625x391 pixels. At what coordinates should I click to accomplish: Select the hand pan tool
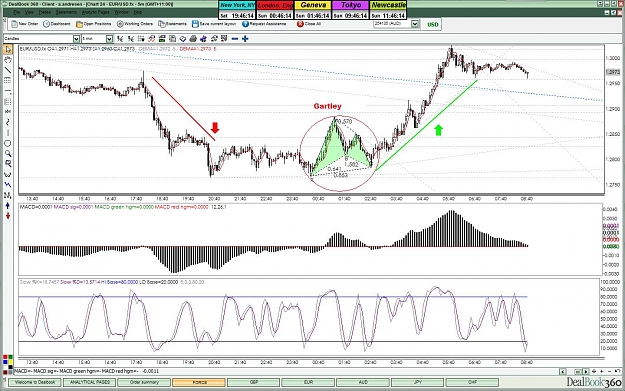point(8,60)
